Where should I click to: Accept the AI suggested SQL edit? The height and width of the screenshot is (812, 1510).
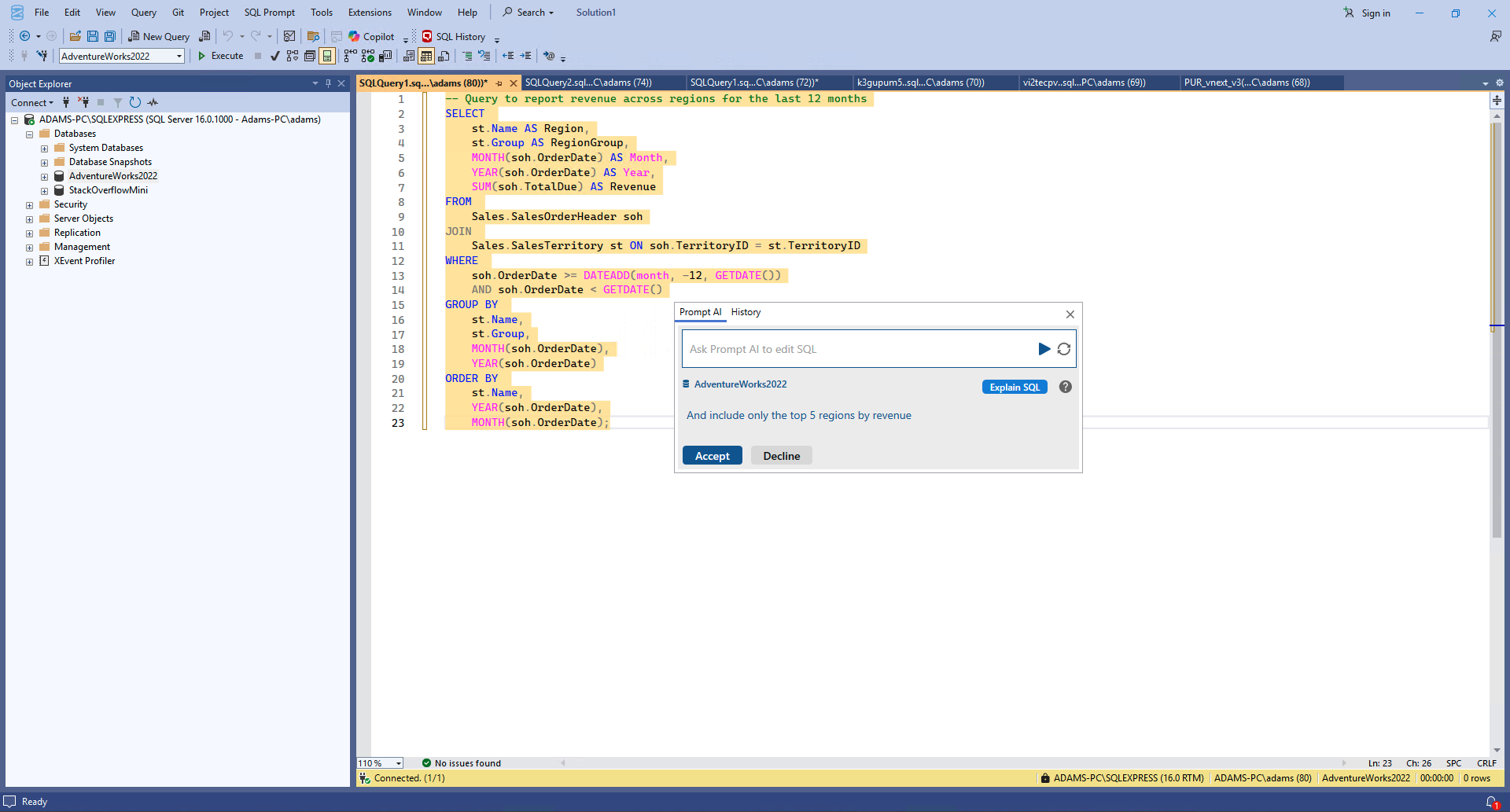(x=712, y=455)
